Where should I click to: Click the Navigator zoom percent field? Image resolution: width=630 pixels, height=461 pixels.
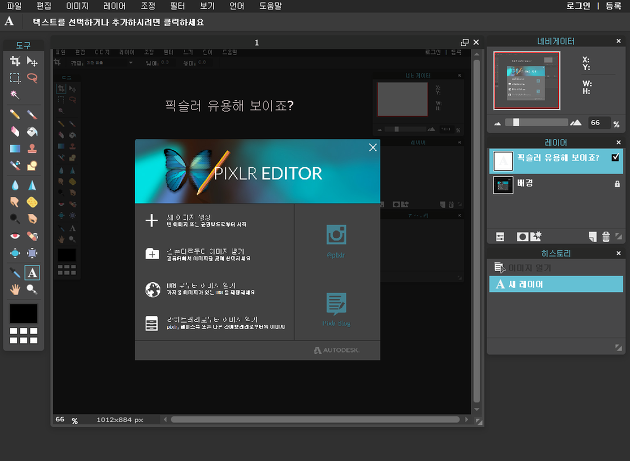(599, 123)
